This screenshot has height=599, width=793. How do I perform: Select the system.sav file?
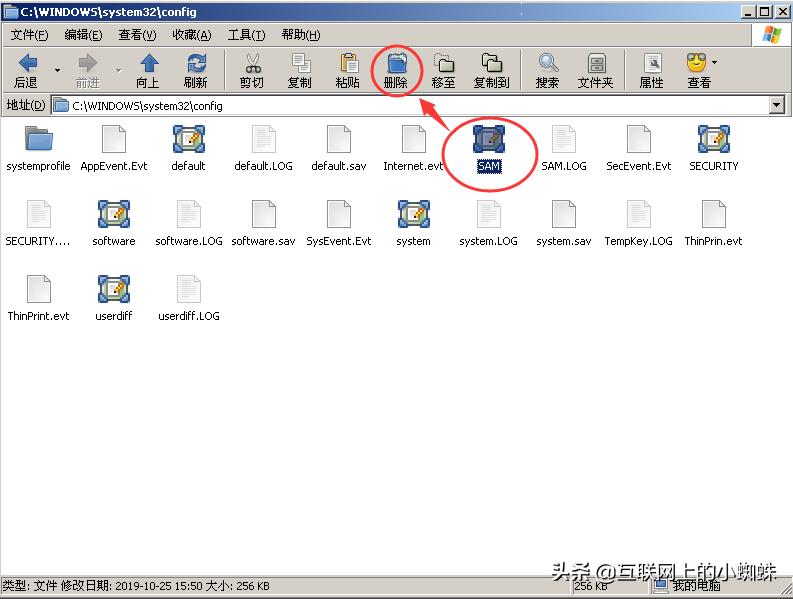click(564, 224)
